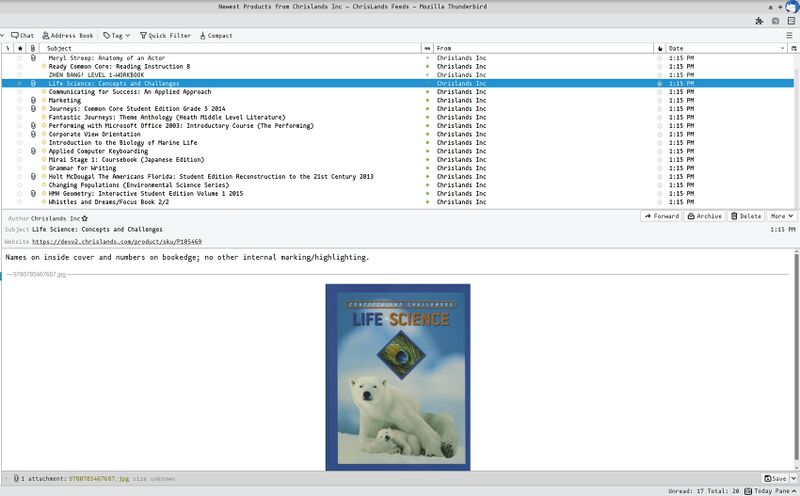Open the Chat toolbar button
This screenshot has height=496, width=800.
[22, 36]
